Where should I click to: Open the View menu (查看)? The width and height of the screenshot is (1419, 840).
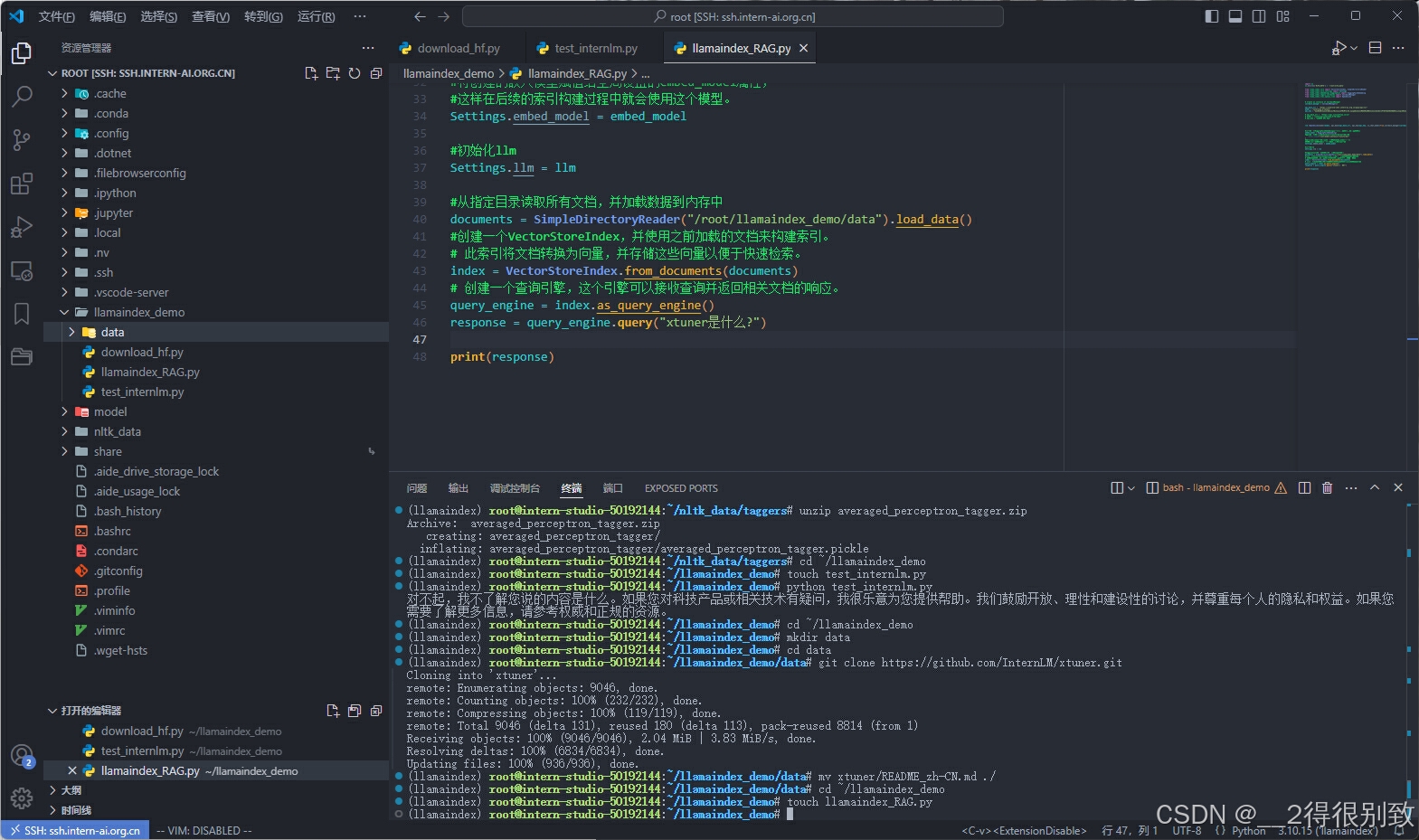[x=211, y=16]
